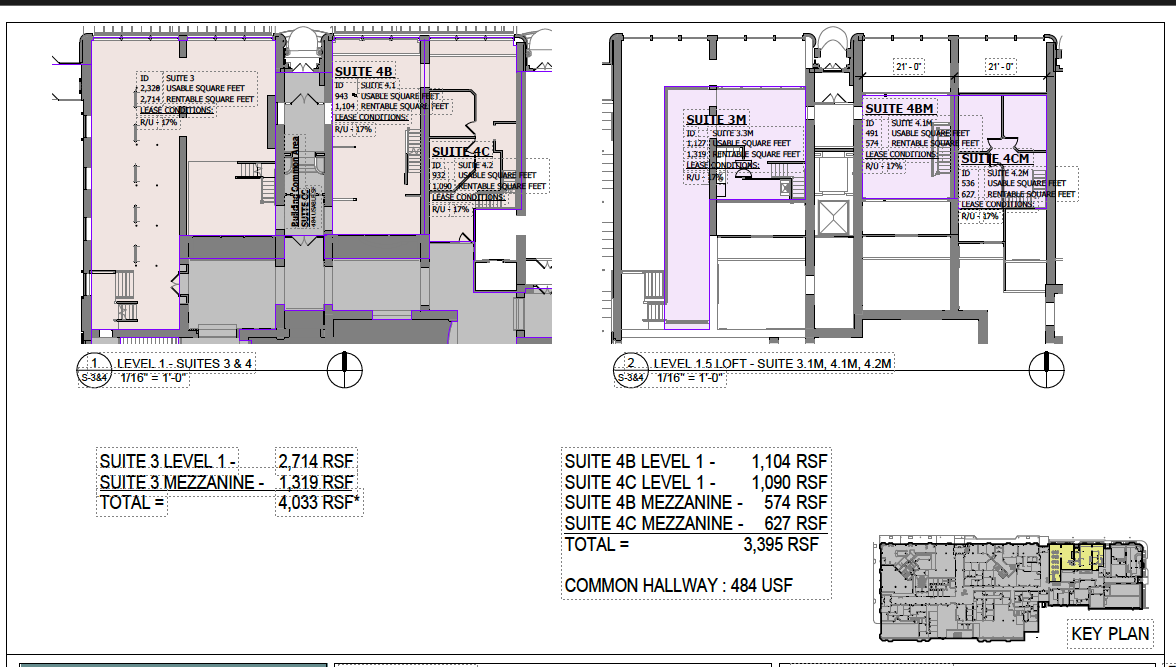Viewport: 1176px width, 667px height.
Task: Click the key plan building thumbnail
Action: 1012,587
